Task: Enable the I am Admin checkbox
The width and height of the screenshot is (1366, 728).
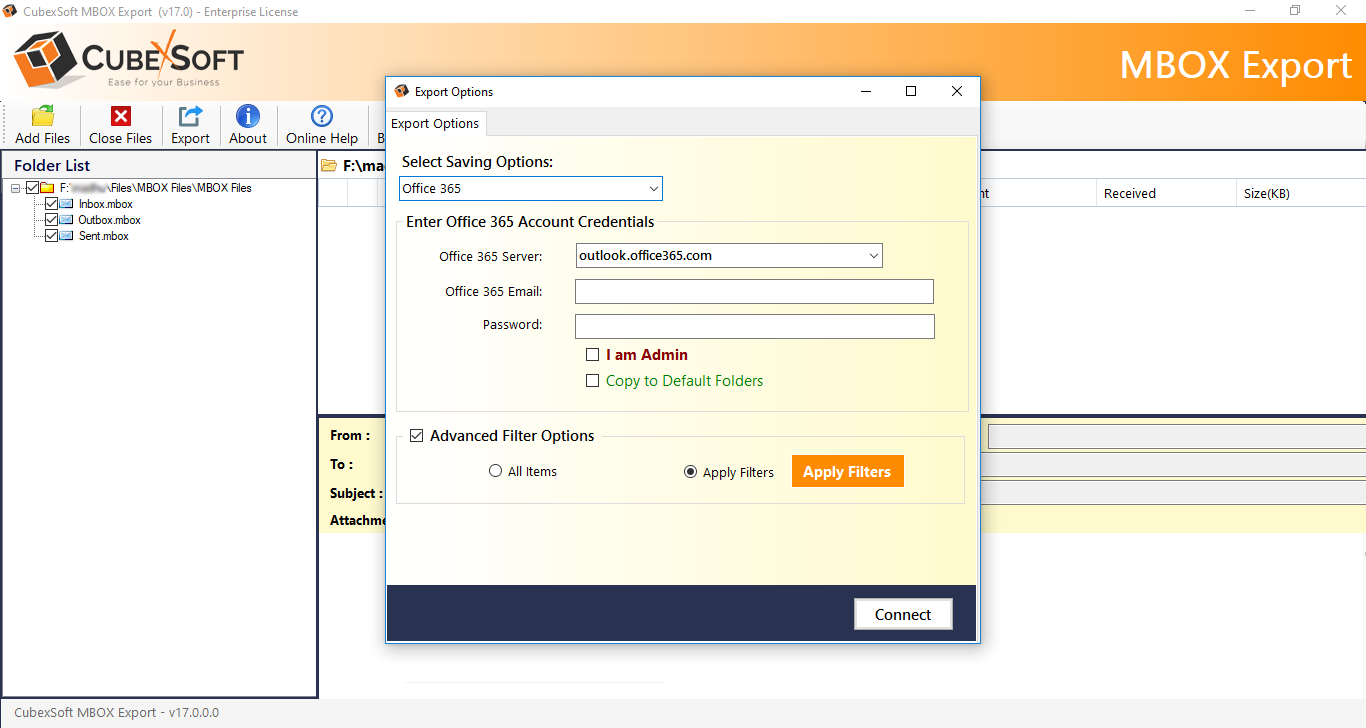Action: (592, 354)
